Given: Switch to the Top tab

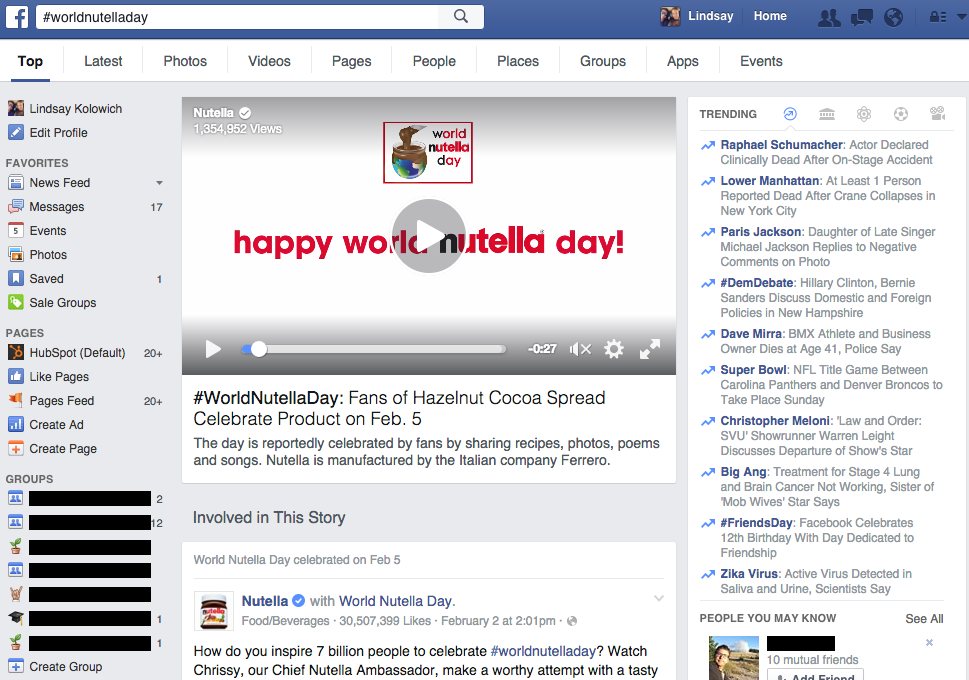Looking at the screenshot, I should (30, 61).
